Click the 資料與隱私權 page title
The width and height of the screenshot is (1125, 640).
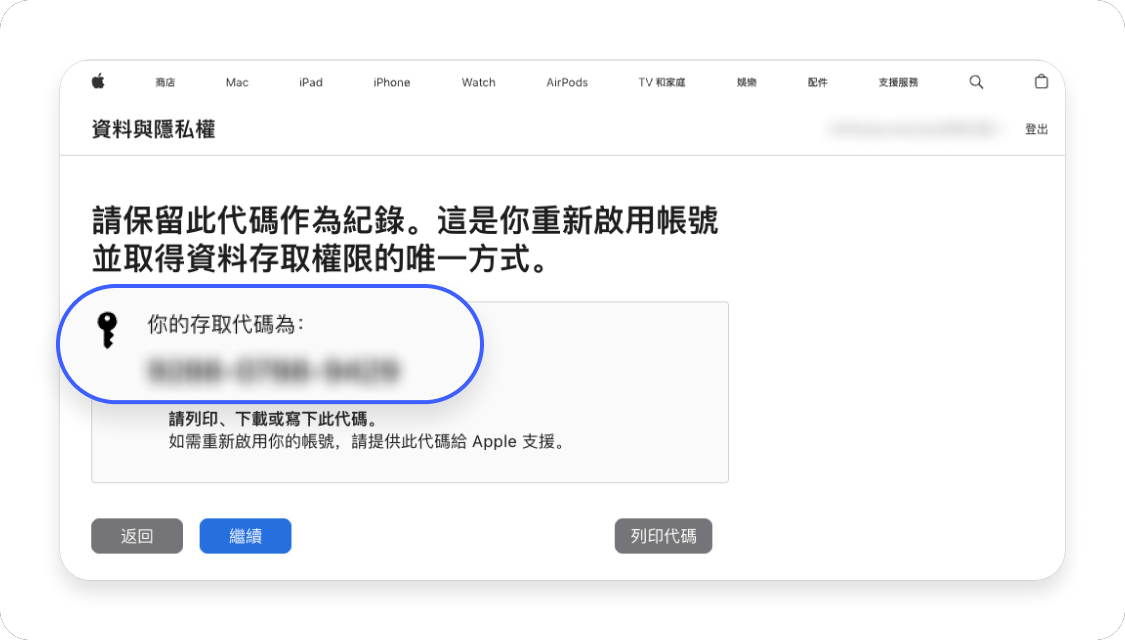(154, 129)
